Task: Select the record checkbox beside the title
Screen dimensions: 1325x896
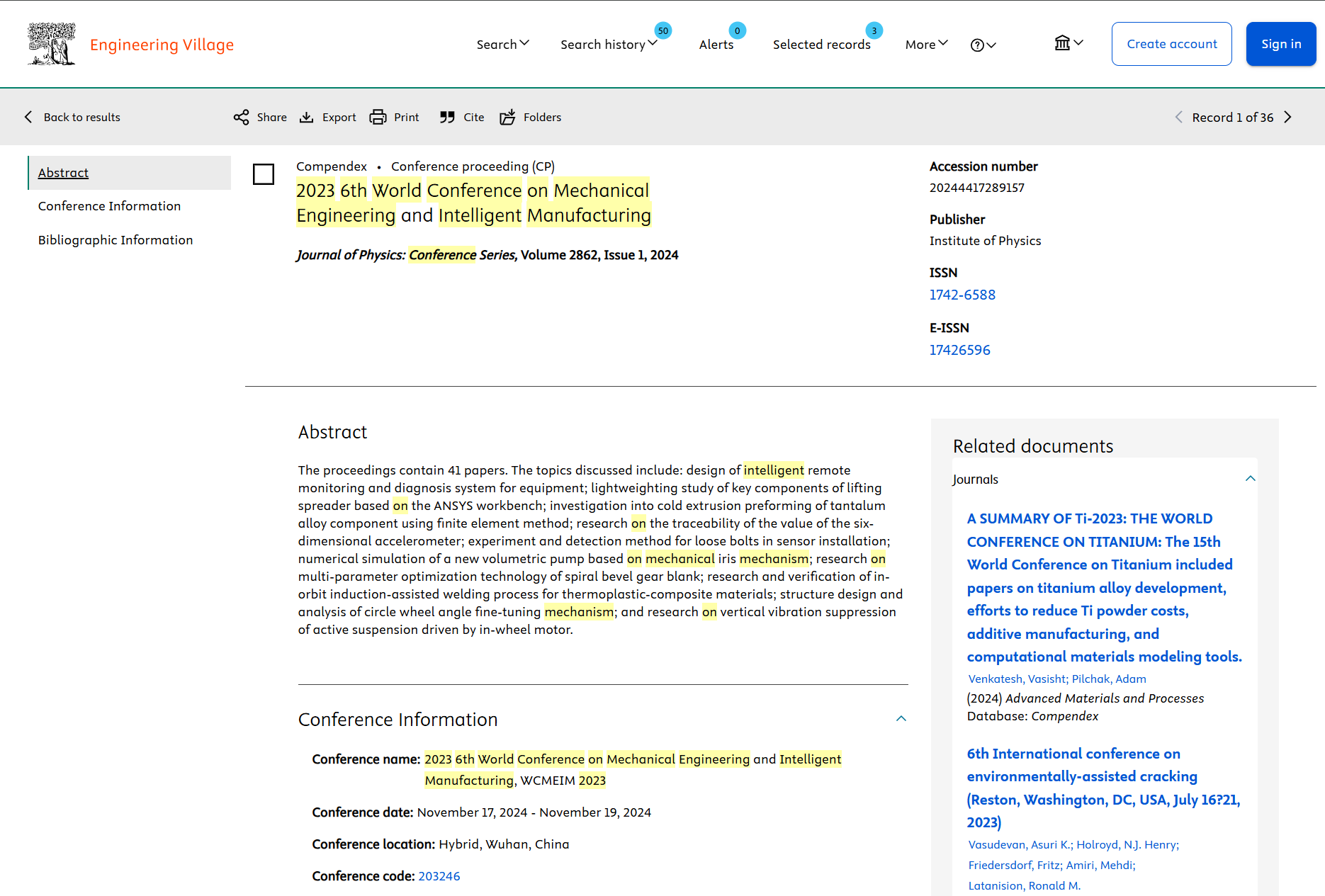Action: [x=264, y=174]
